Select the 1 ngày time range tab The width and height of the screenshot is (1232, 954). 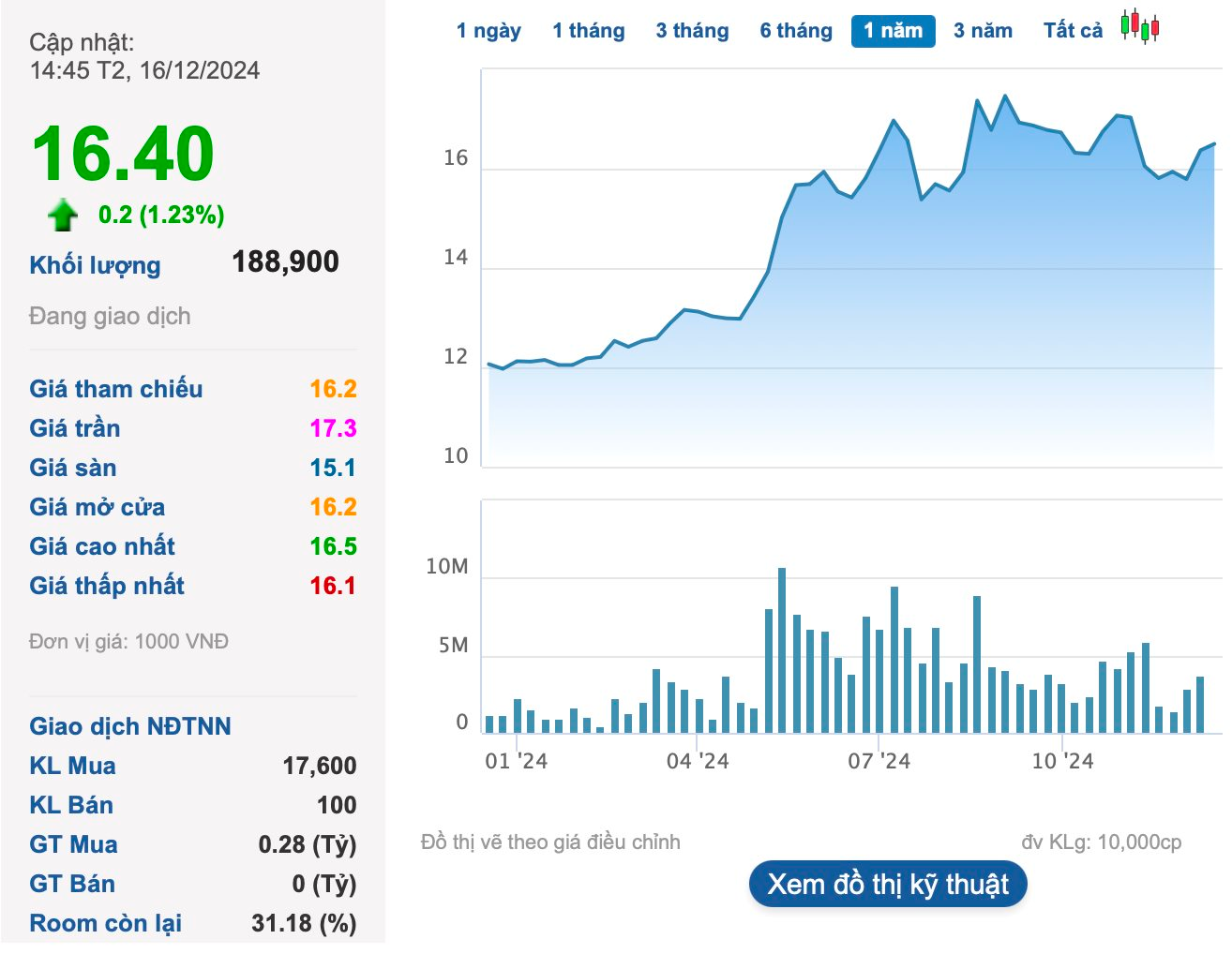[x=488, y=31]
